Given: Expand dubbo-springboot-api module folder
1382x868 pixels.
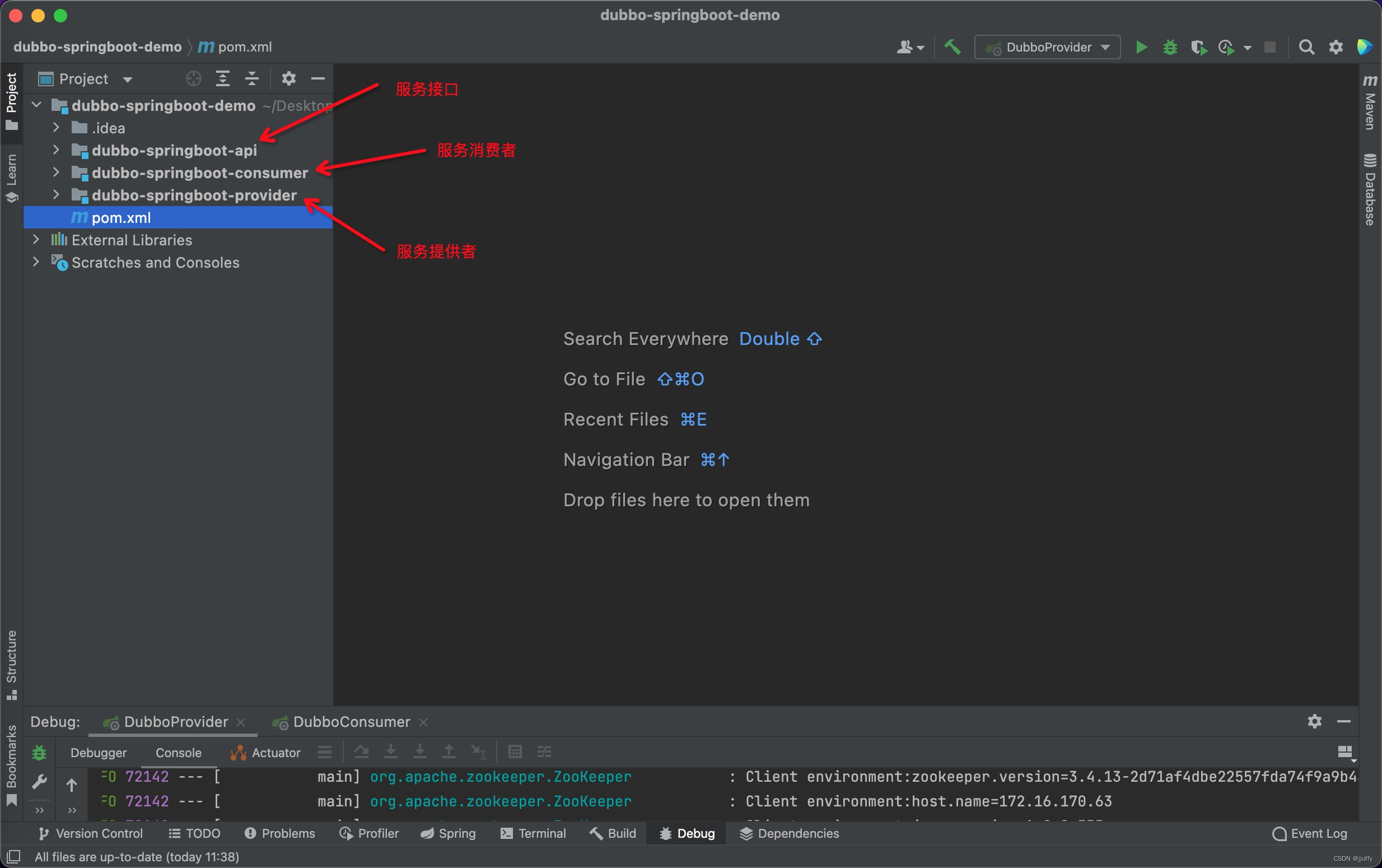Looking at the screenshot, I should point(55,151).
